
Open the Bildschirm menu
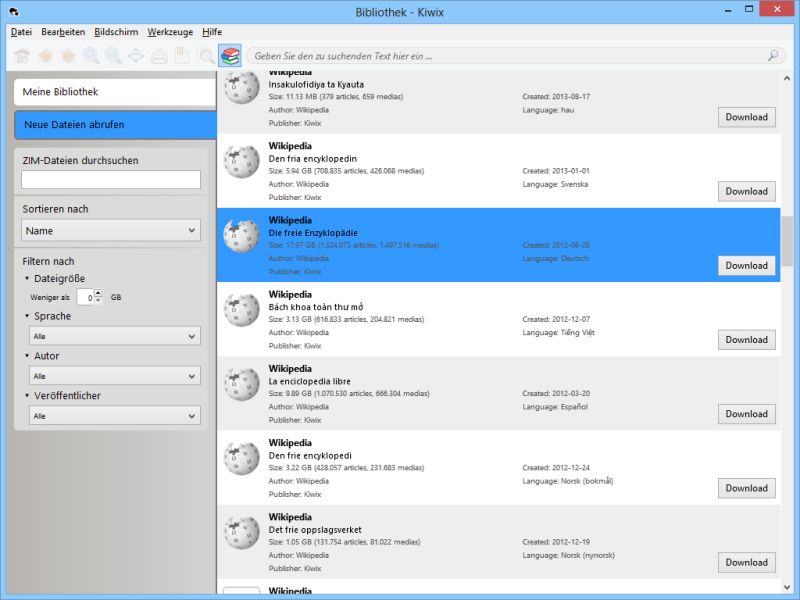(x=116, y=32)
